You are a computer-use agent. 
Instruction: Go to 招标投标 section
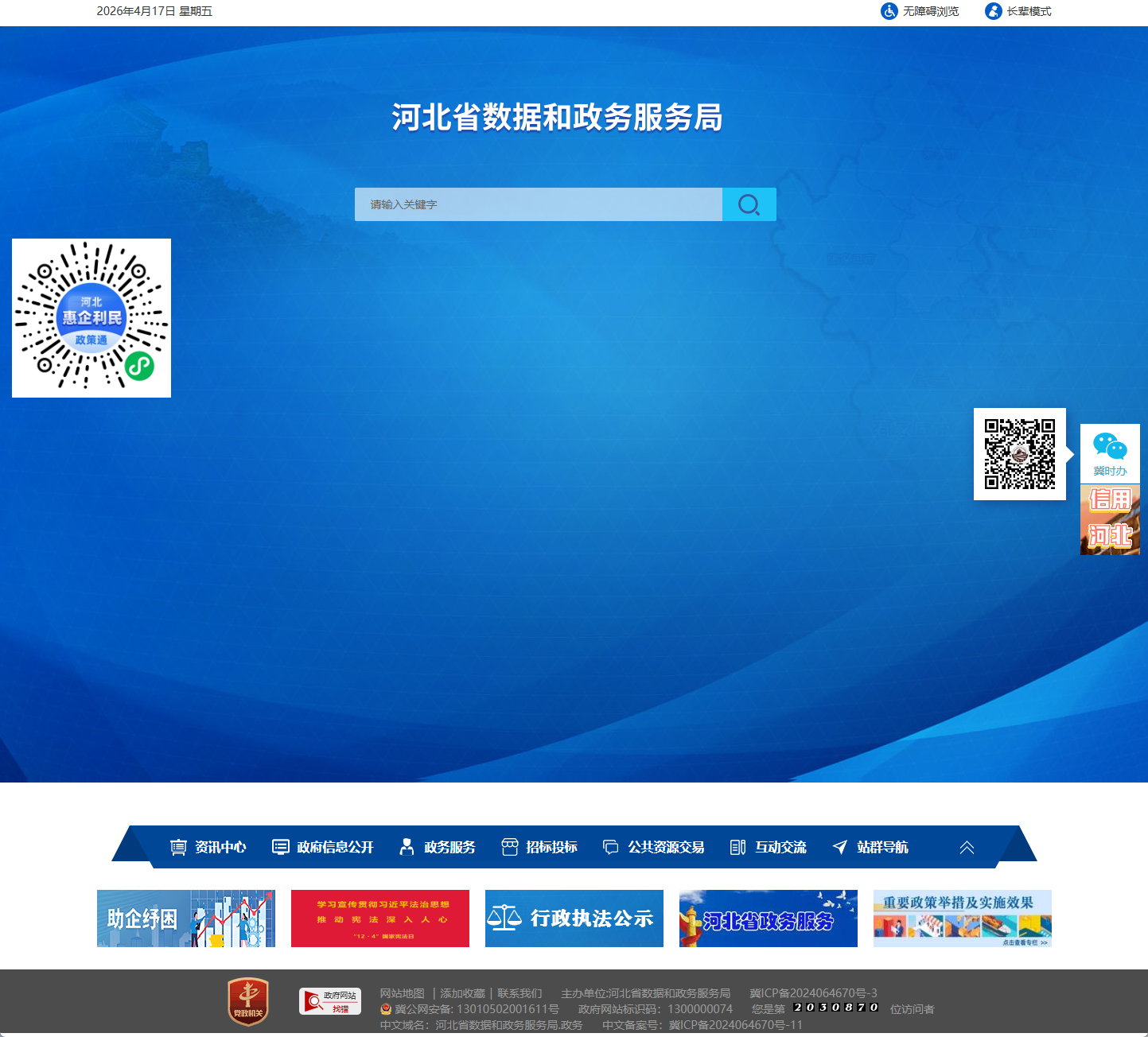(539, 847)
